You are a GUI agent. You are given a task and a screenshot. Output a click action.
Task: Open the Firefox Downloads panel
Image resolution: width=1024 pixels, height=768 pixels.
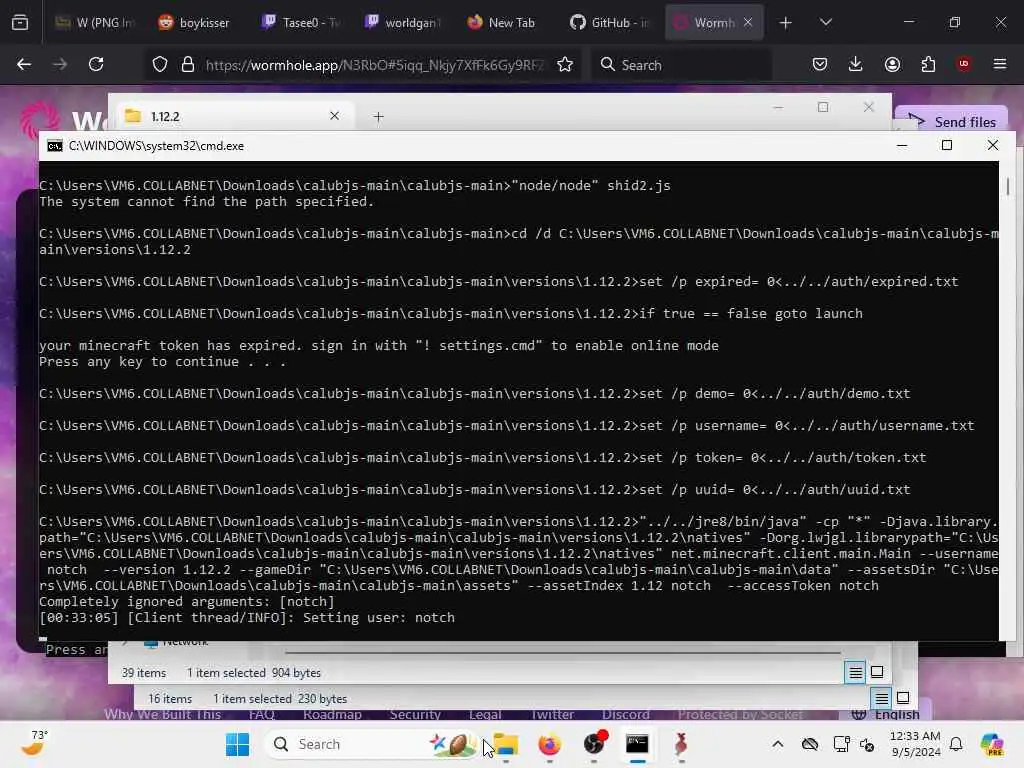point(856,65)
